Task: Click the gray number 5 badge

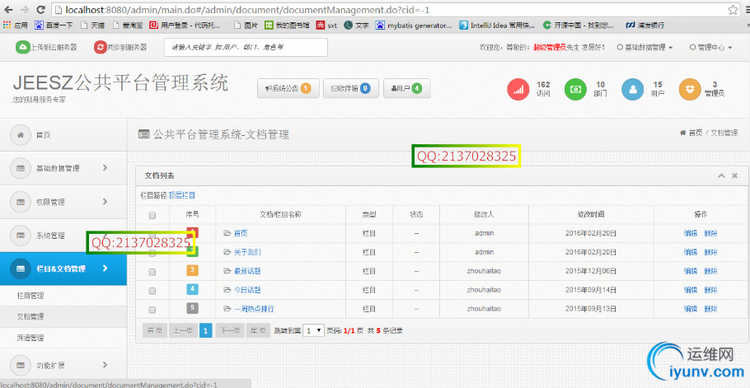Action: (193, 308)
